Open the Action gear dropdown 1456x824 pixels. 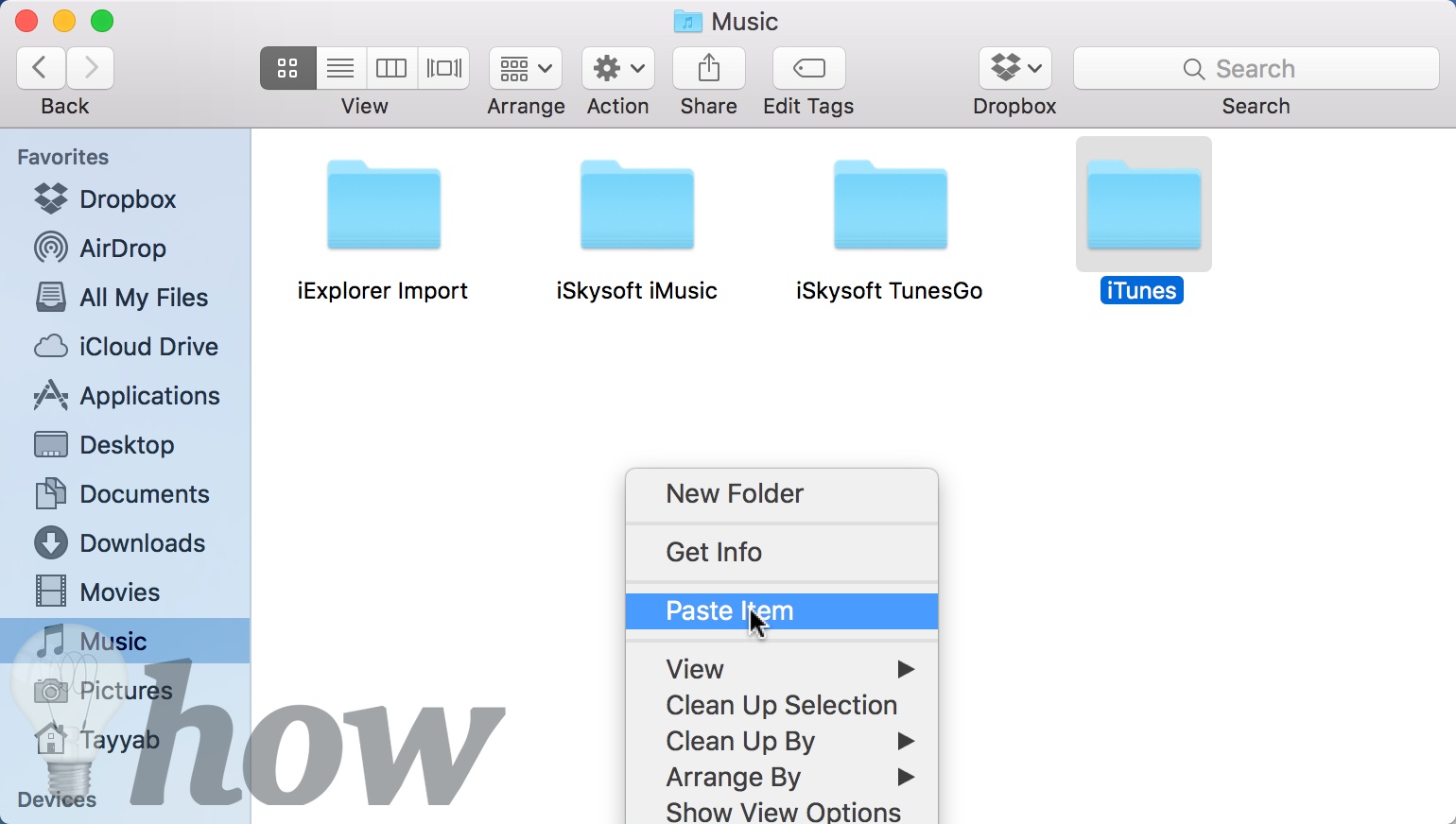tap(618, 68)
